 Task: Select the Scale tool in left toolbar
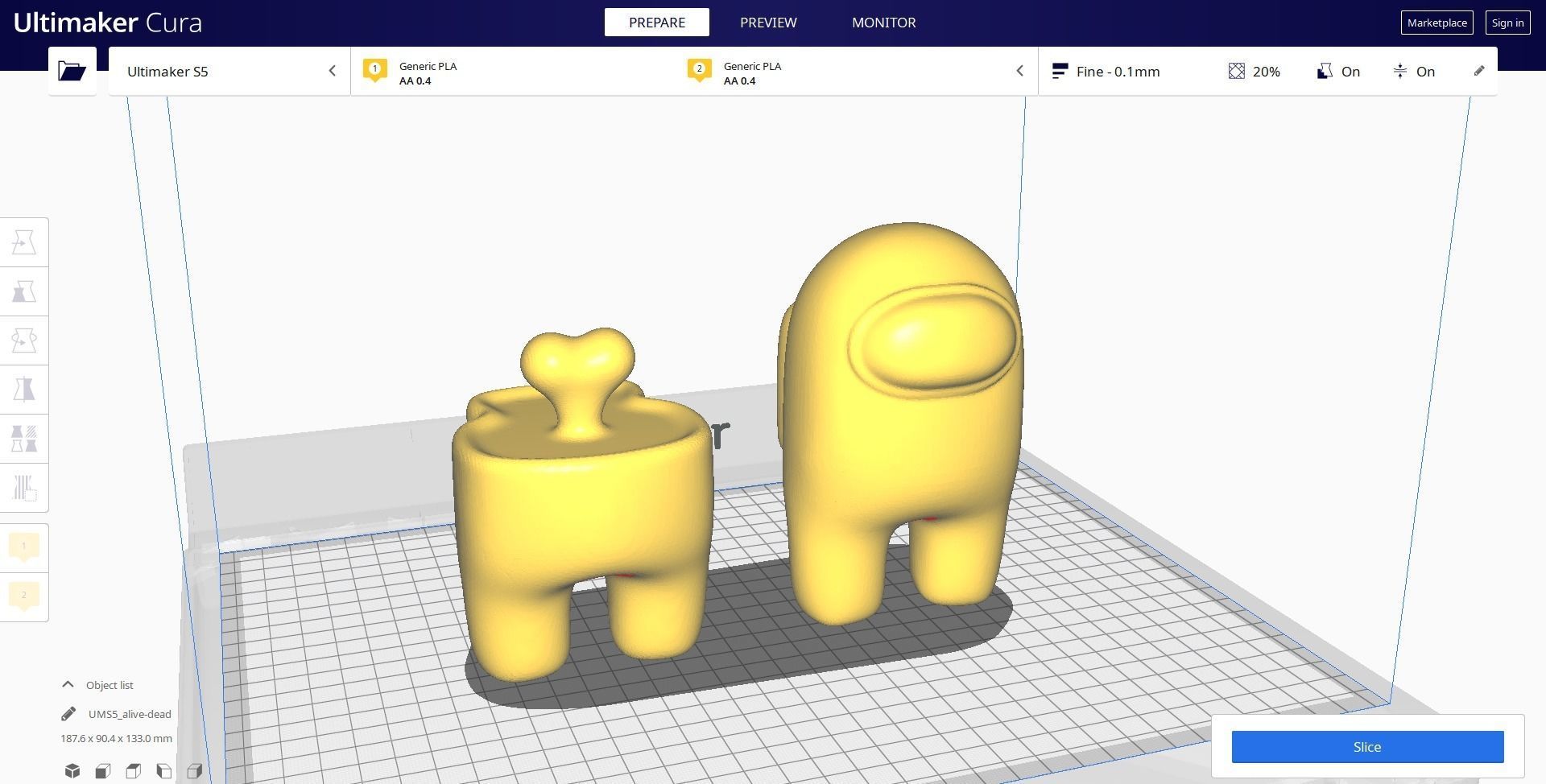[x=24, y=291]
